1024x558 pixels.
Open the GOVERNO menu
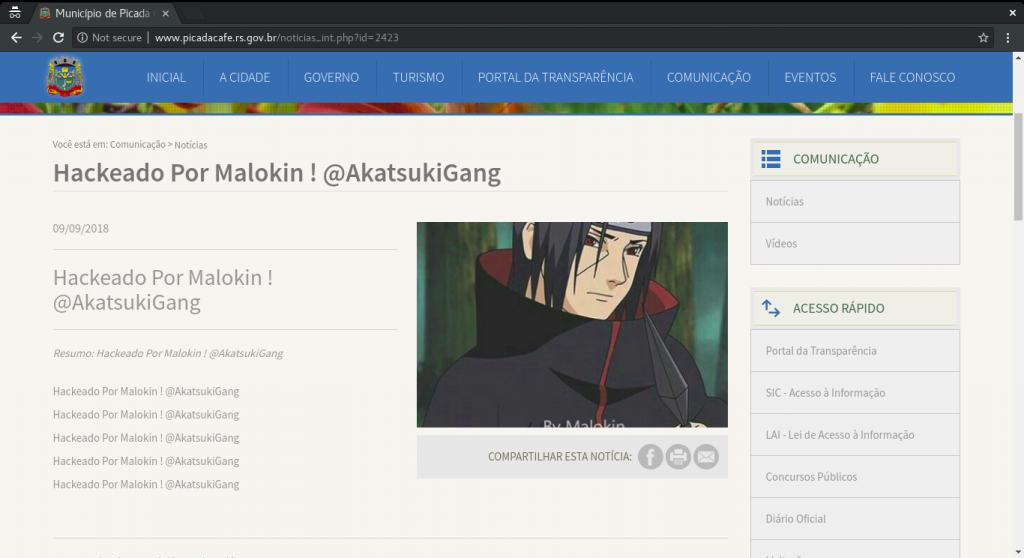[x=331, y=77]
